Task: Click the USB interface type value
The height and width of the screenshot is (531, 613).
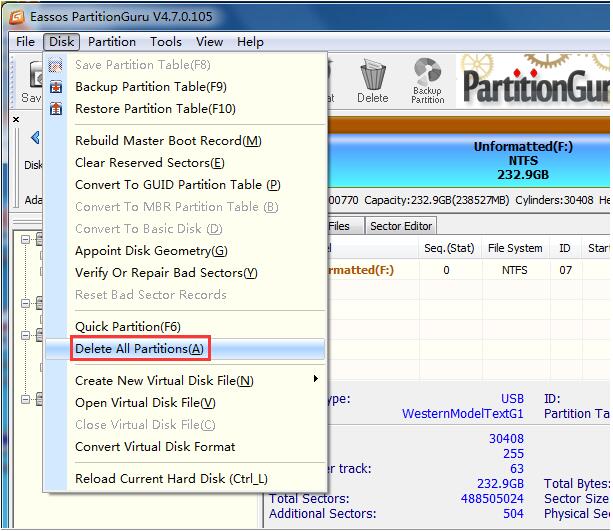Action: [x=512, y=398]
